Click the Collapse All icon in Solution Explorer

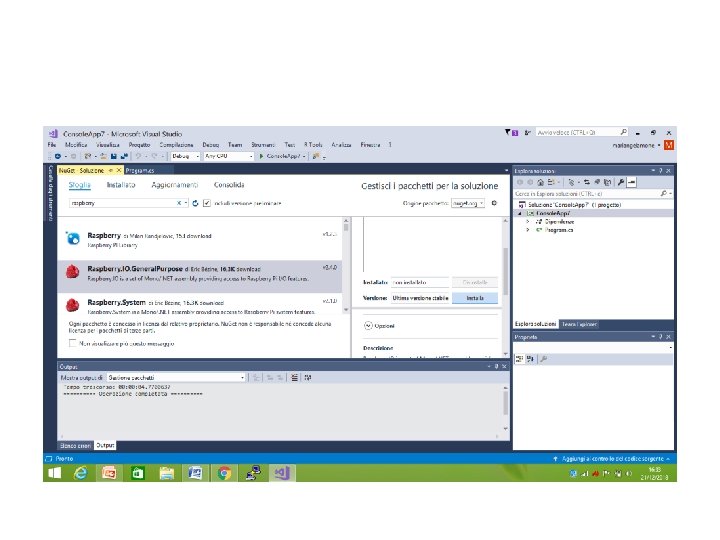(x=597, y=182)
